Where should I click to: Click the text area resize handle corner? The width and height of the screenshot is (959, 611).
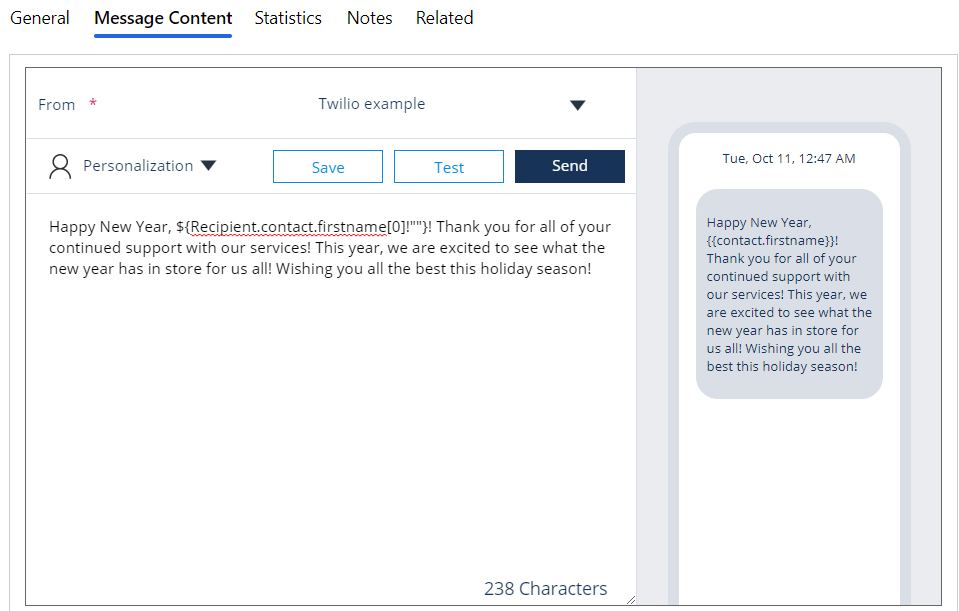[x=631, y=600]
